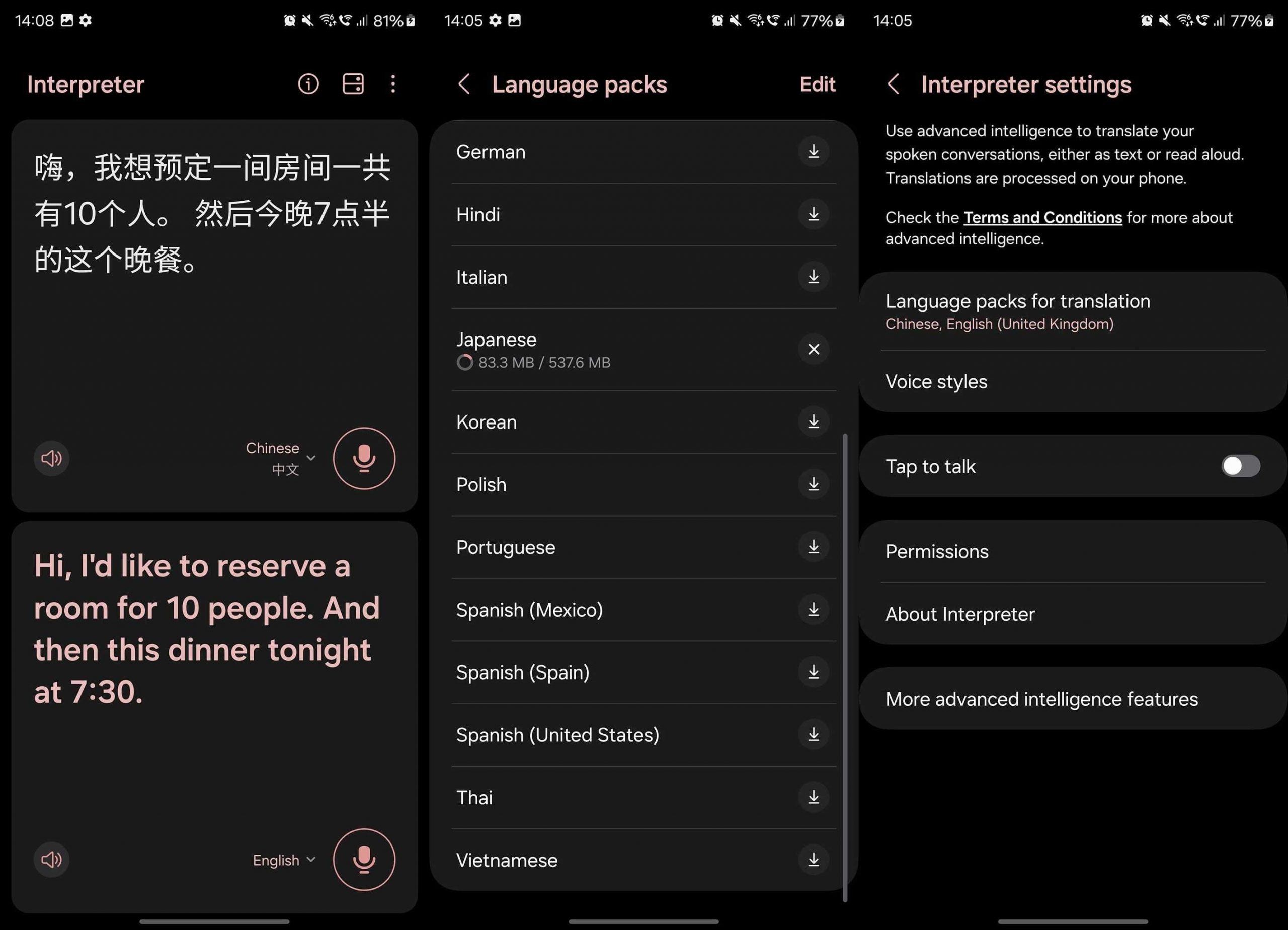Tap the speaker icon on English panel
1288x930 pixels.
tap(50, 857)
